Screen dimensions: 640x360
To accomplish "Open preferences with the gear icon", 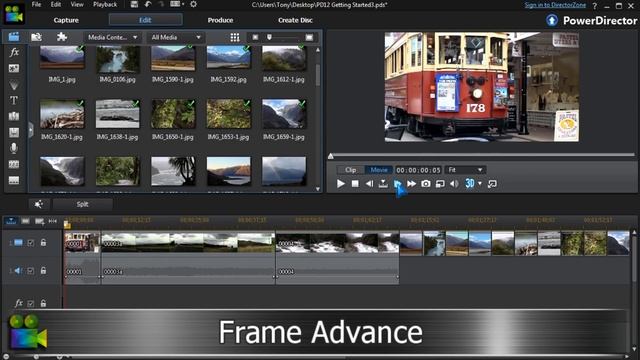I will 193,4.
